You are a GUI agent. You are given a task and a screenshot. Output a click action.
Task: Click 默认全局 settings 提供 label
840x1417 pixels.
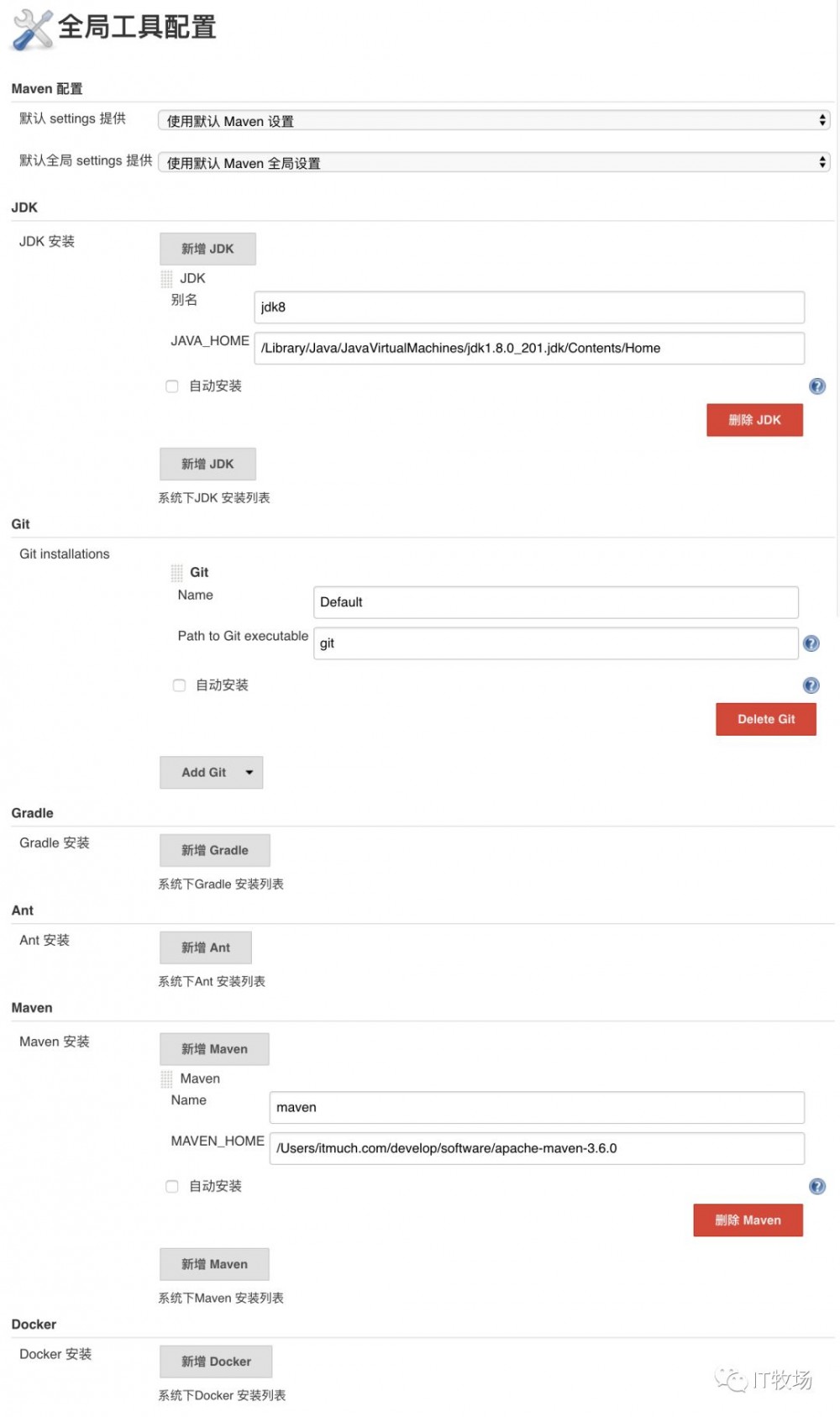[86, 160]
